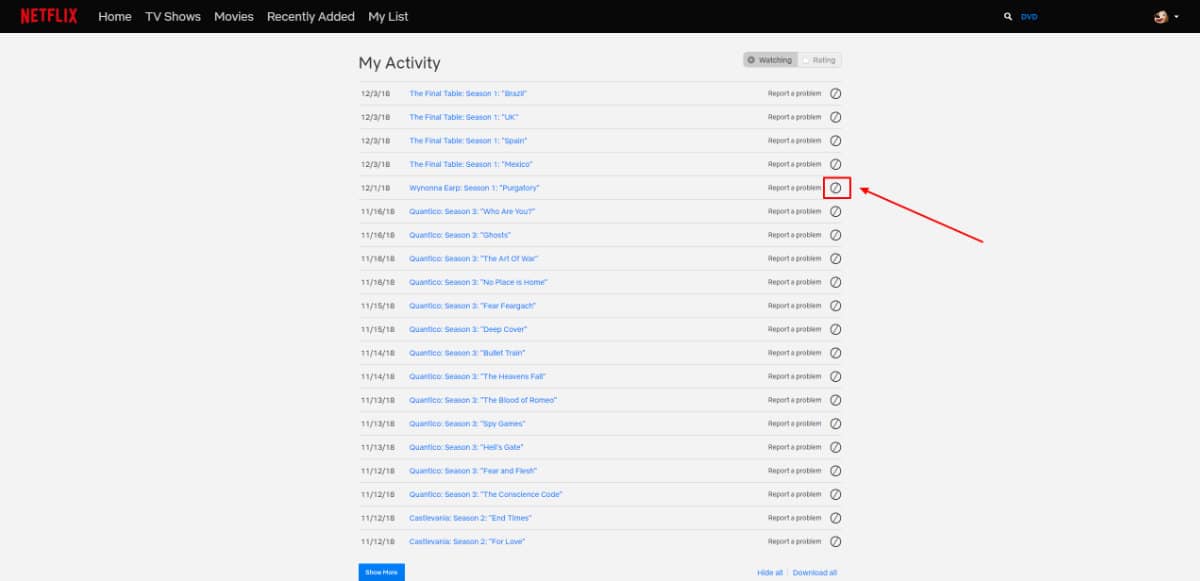This screenshot has height=581, width=1200.
Task: Open 'The Final Table: Season 1: Spain' title link
Action: coord(466,140)
